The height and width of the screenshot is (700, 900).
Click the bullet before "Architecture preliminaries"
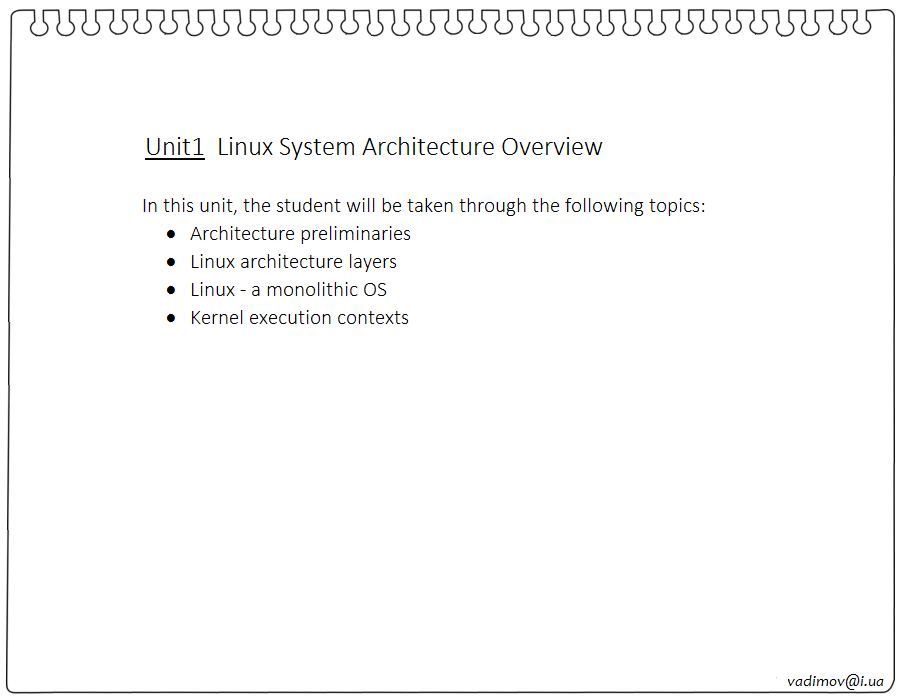(171, 234)
